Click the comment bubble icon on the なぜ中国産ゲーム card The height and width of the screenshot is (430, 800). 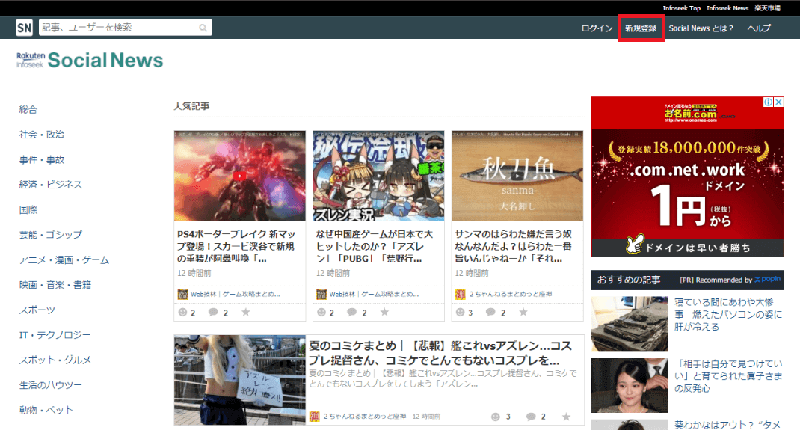pyautogui.click(x=352, y=312)
